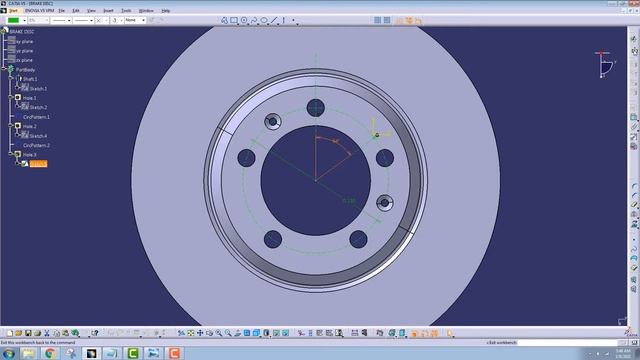Image resolution: width=640 pixels, height=360 pixels.
Task: Toggle the third orange constraint icon
Action: coord(418,20)
